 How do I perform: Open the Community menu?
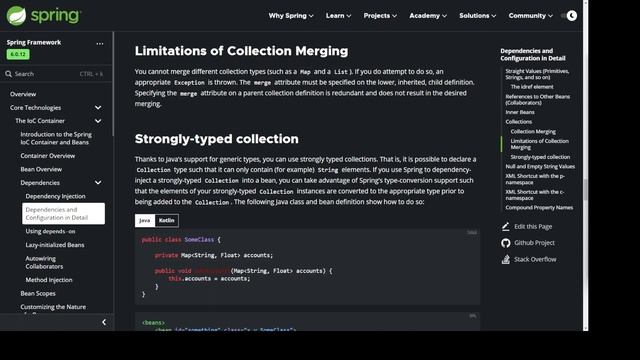[530, 16]
